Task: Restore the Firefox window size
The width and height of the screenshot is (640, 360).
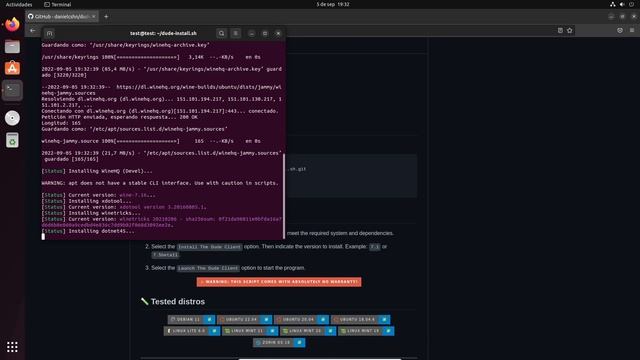Action: click(622, 16)
